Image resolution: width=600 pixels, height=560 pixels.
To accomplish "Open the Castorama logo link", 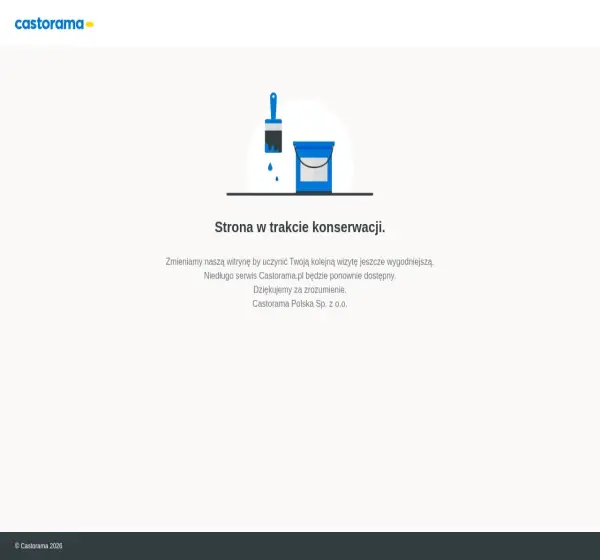I will (x=54, y=24).
